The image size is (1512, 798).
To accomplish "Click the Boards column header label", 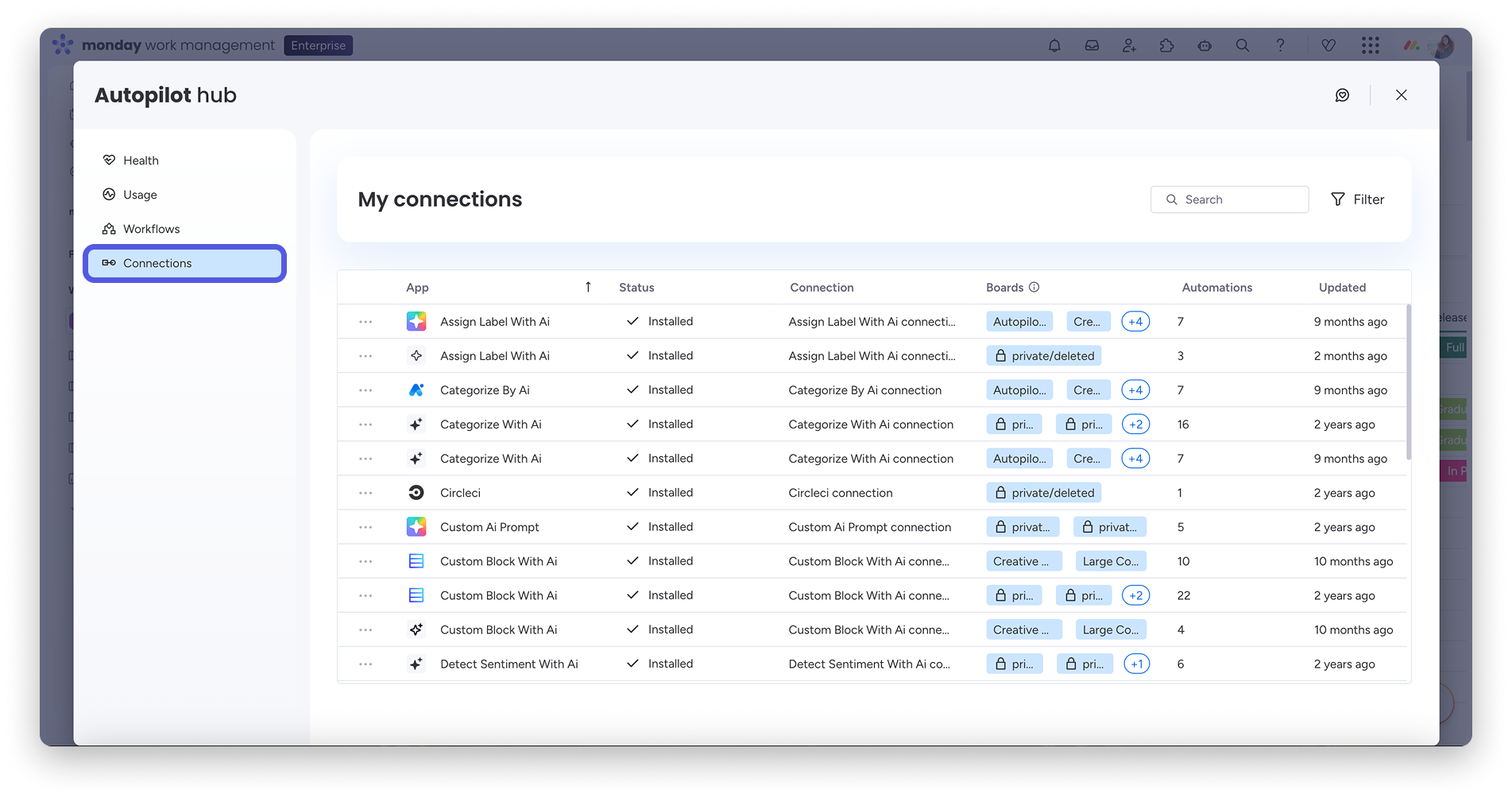I will click(1004, 288).
